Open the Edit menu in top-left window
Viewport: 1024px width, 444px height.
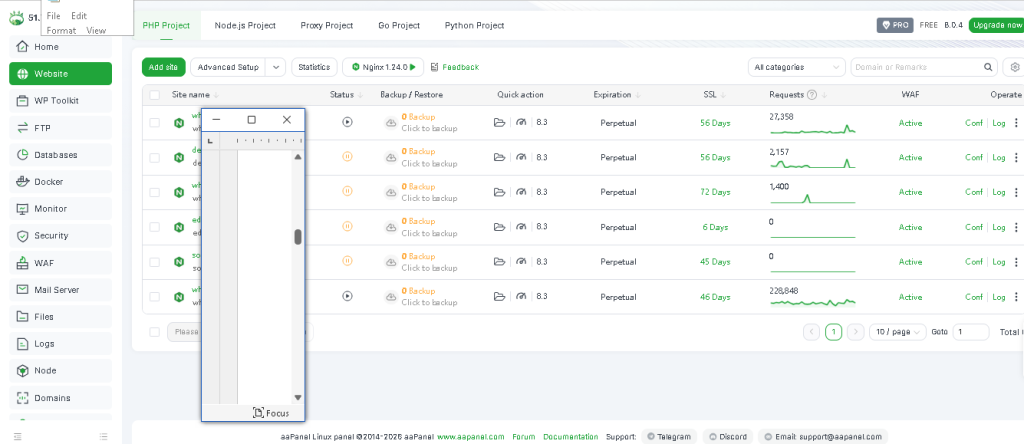(79, 16)
